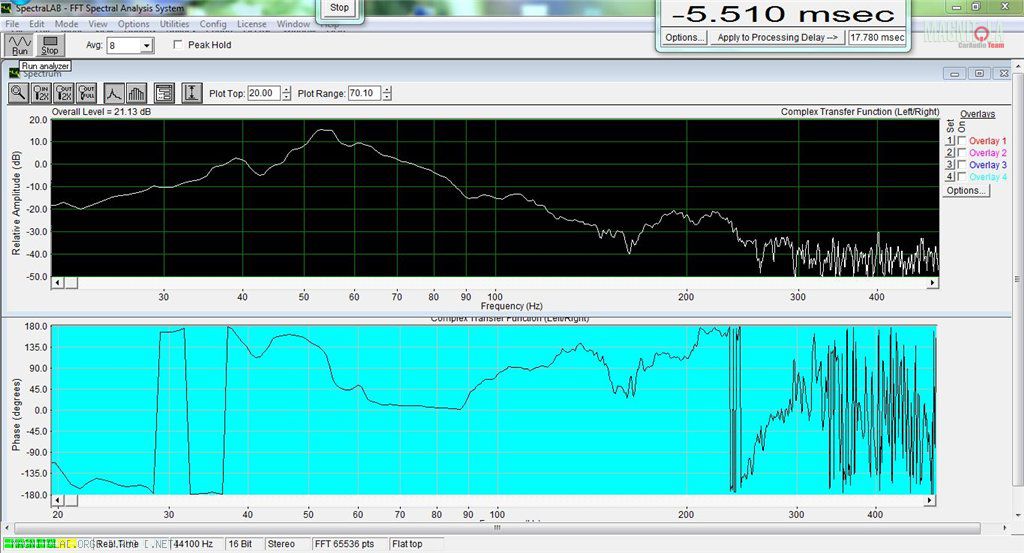Open the Options menu

click(x=133, y=24)
